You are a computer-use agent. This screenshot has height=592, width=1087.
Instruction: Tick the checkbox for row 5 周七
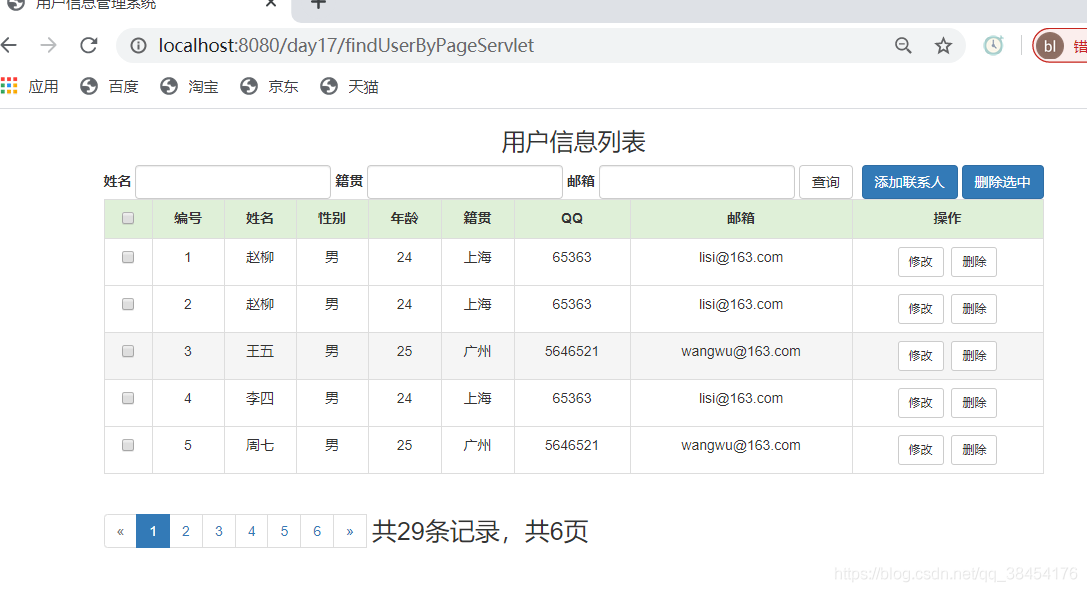pos(128,445)
